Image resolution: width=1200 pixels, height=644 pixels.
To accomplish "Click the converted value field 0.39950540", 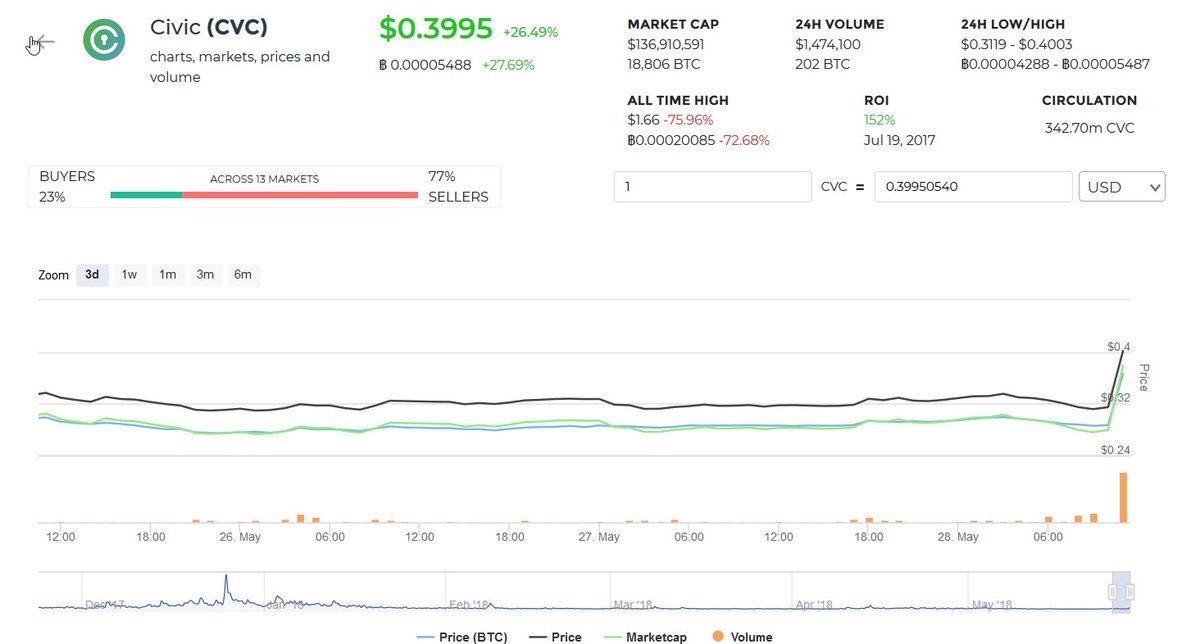I will pyautogui.click(x=973, y=187).
